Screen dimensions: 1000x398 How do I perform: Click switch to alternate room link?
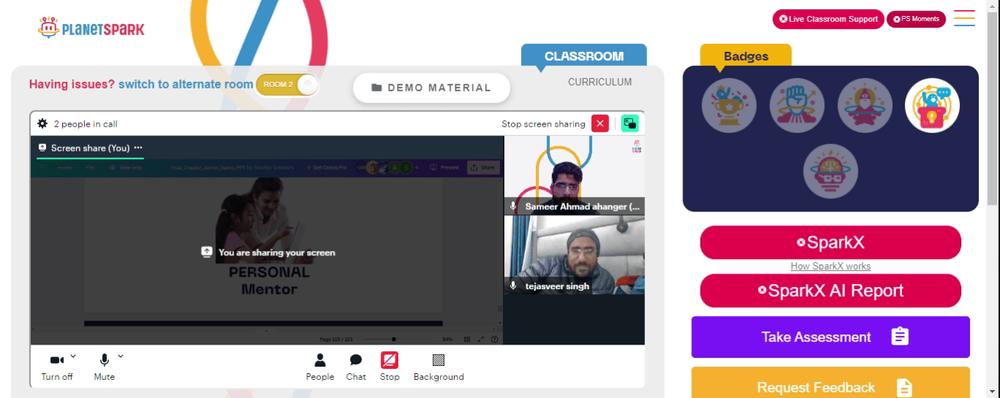[186, 84]
